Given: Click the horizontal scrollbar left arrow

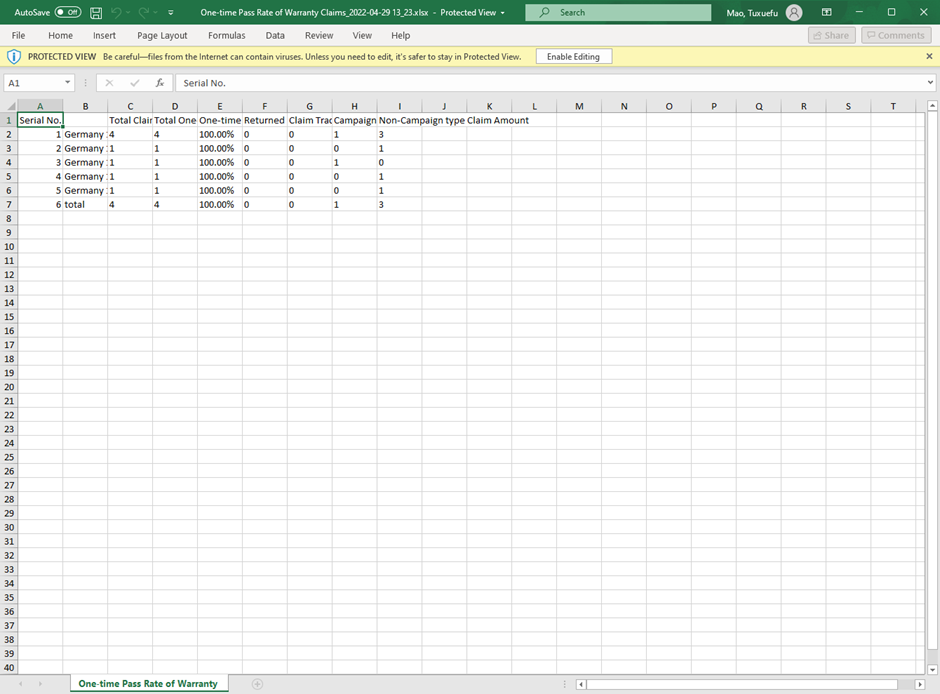Looking at the screenshot, I should 580,684.
